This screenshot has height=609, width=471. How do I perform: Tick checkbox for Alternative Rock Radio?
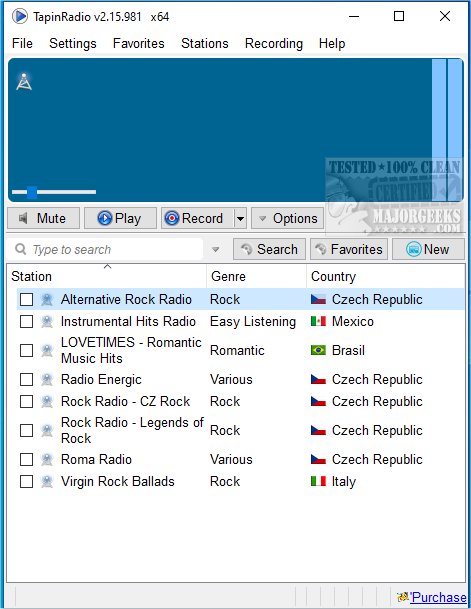(x=26, y=299)
